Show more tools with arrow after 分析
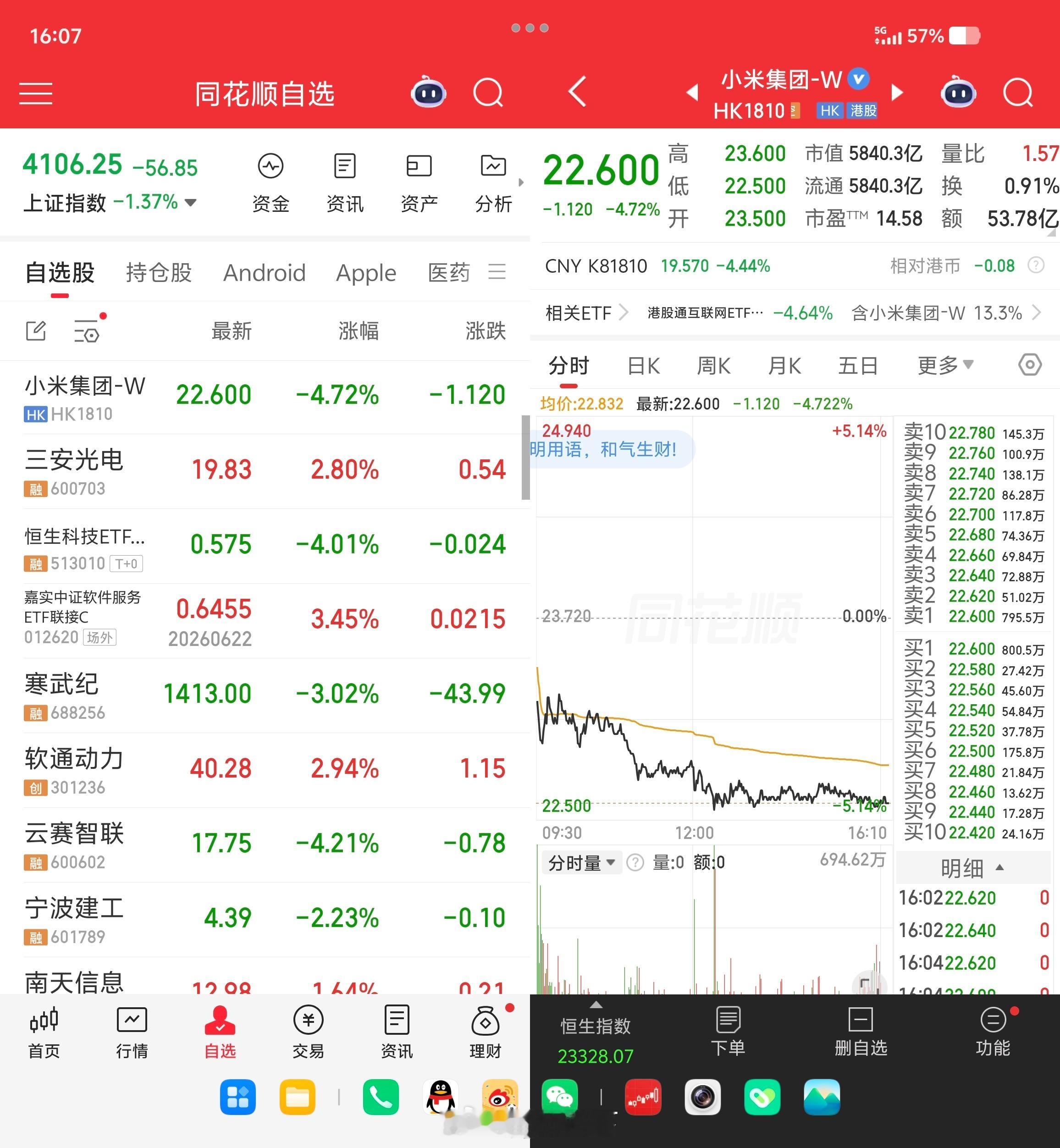 [x=521, y=182]
